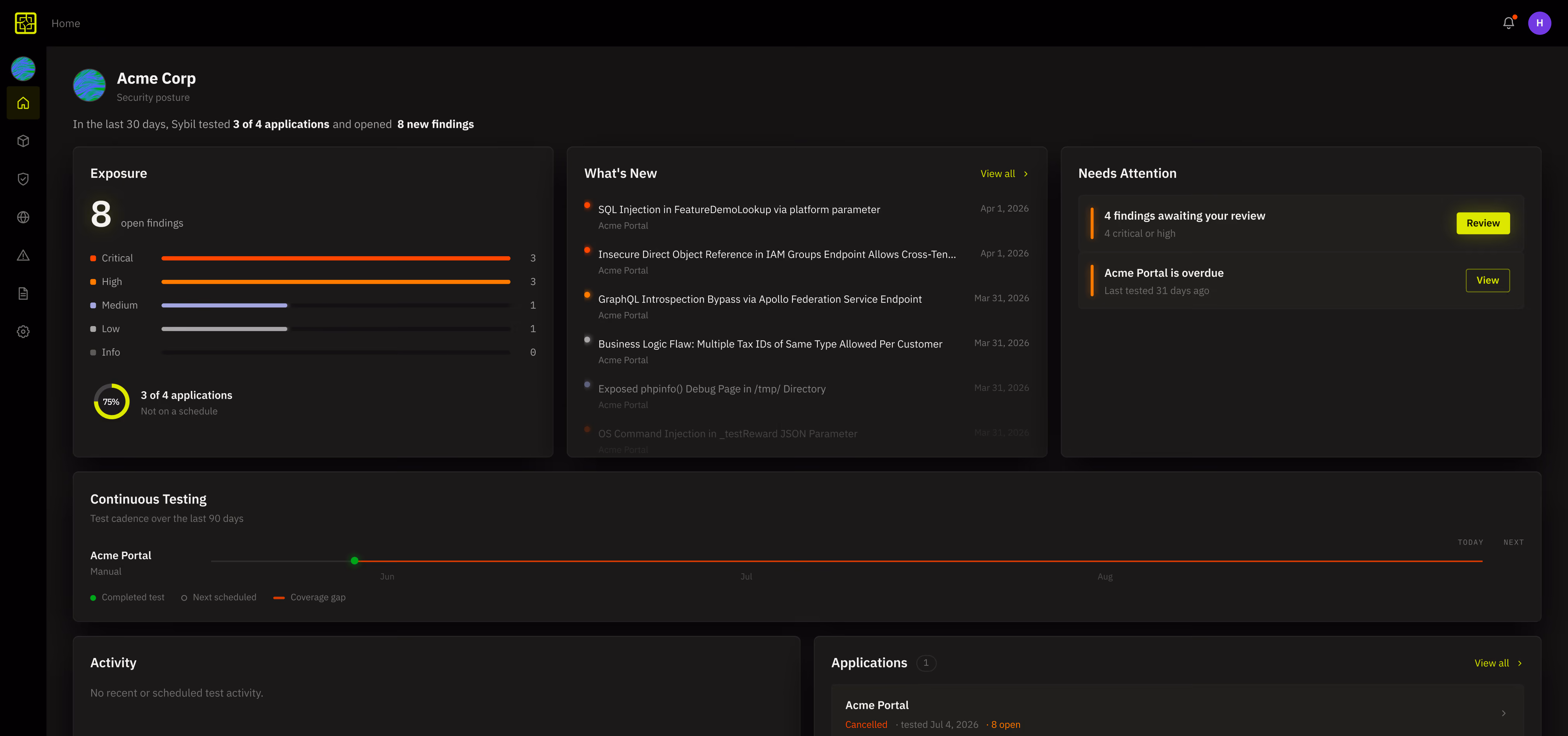Open the document reports icon in sidebar
1568x736 pixels.
click(23, 293)
